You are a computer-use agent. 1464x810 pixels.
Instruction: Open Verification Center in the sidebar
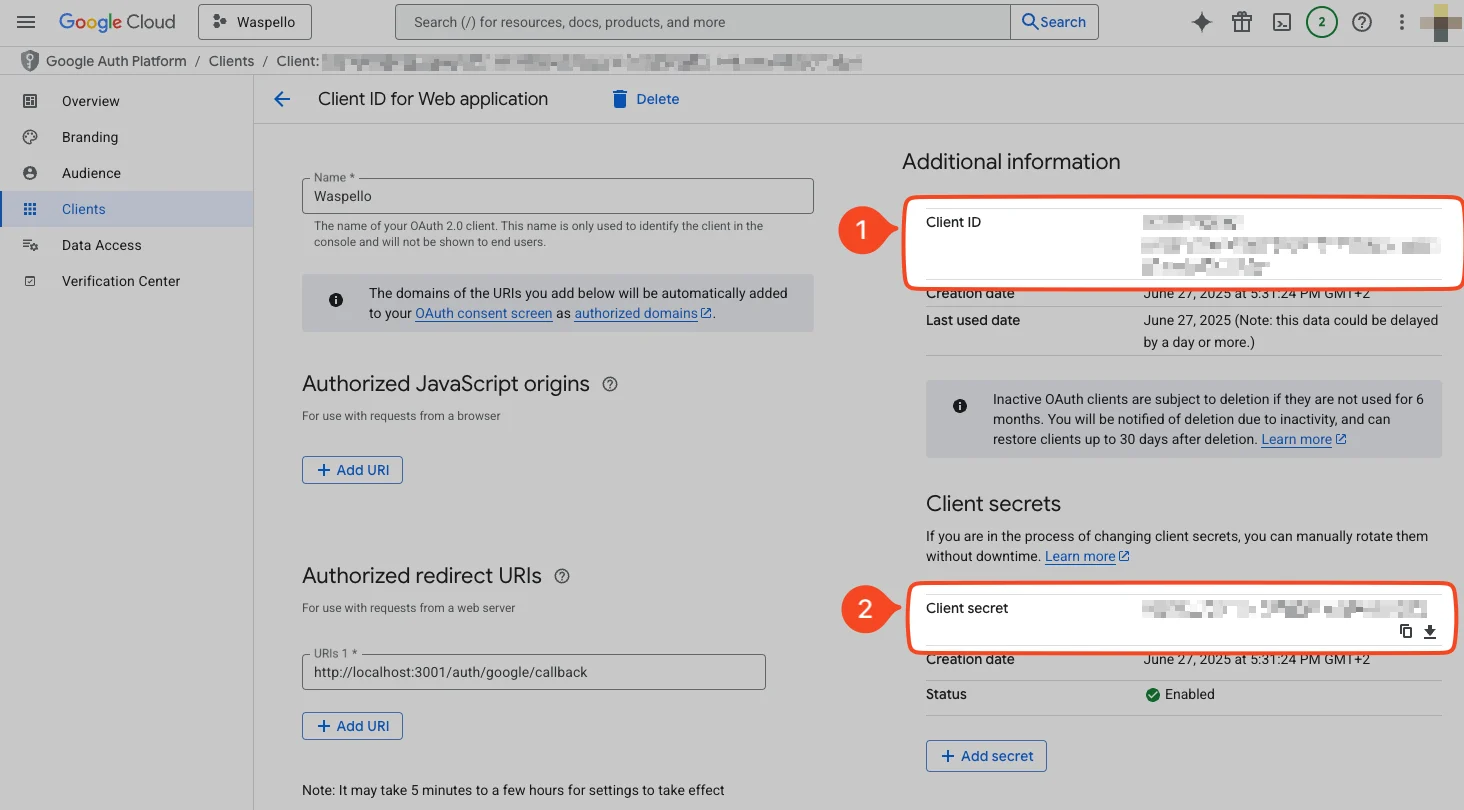[121, 281]
